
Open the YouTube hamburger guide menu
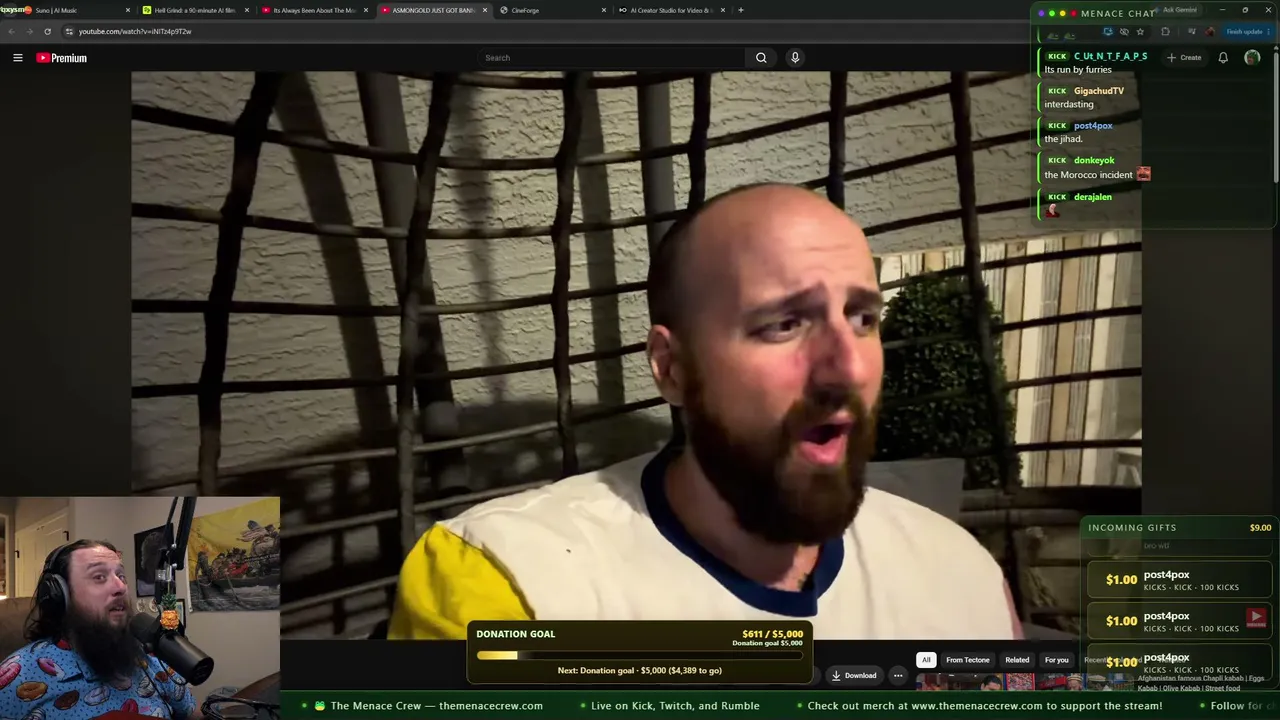coord(18,58)
